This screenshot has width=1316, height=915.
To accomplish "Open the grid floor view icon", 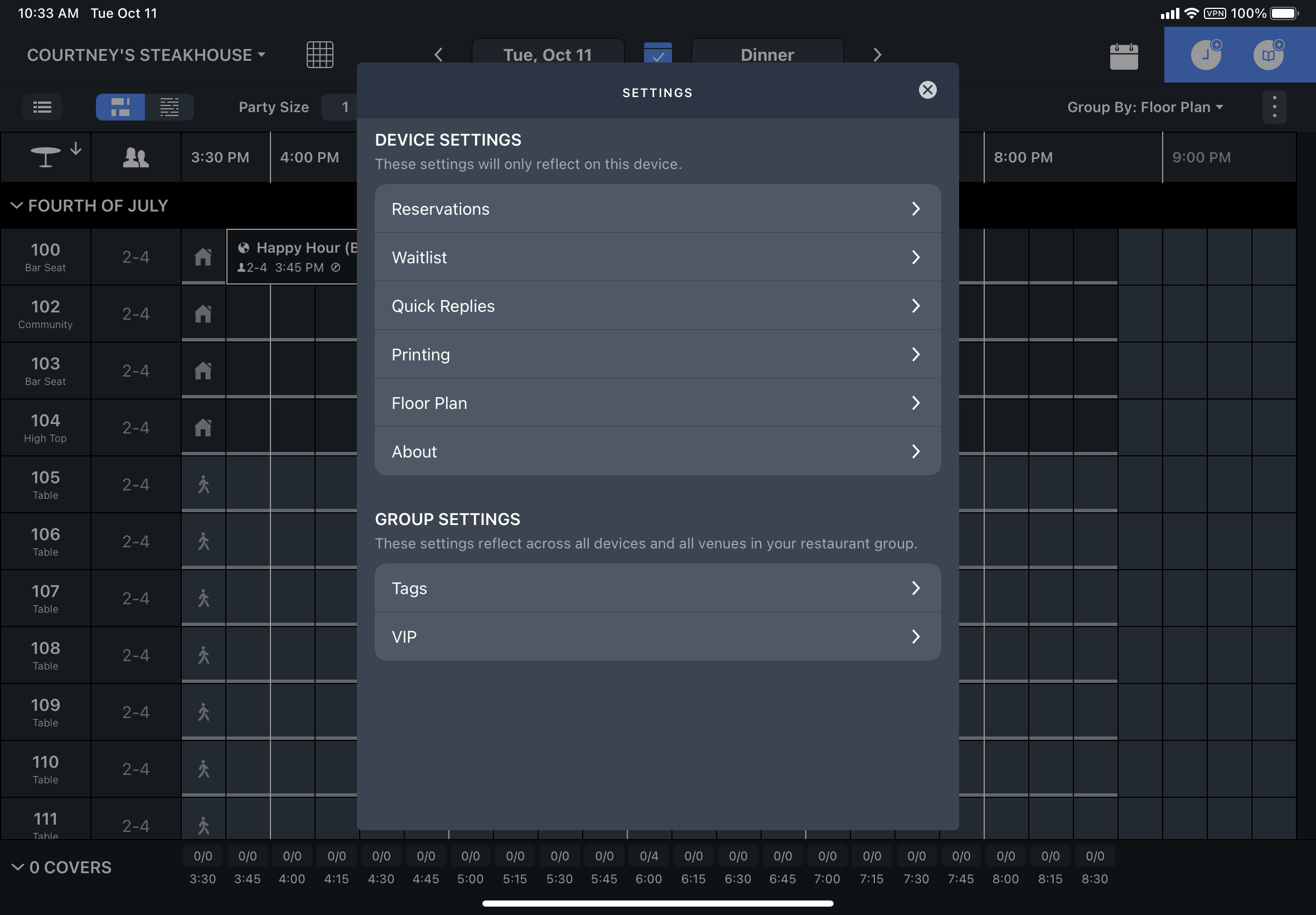I will point(320,55).
